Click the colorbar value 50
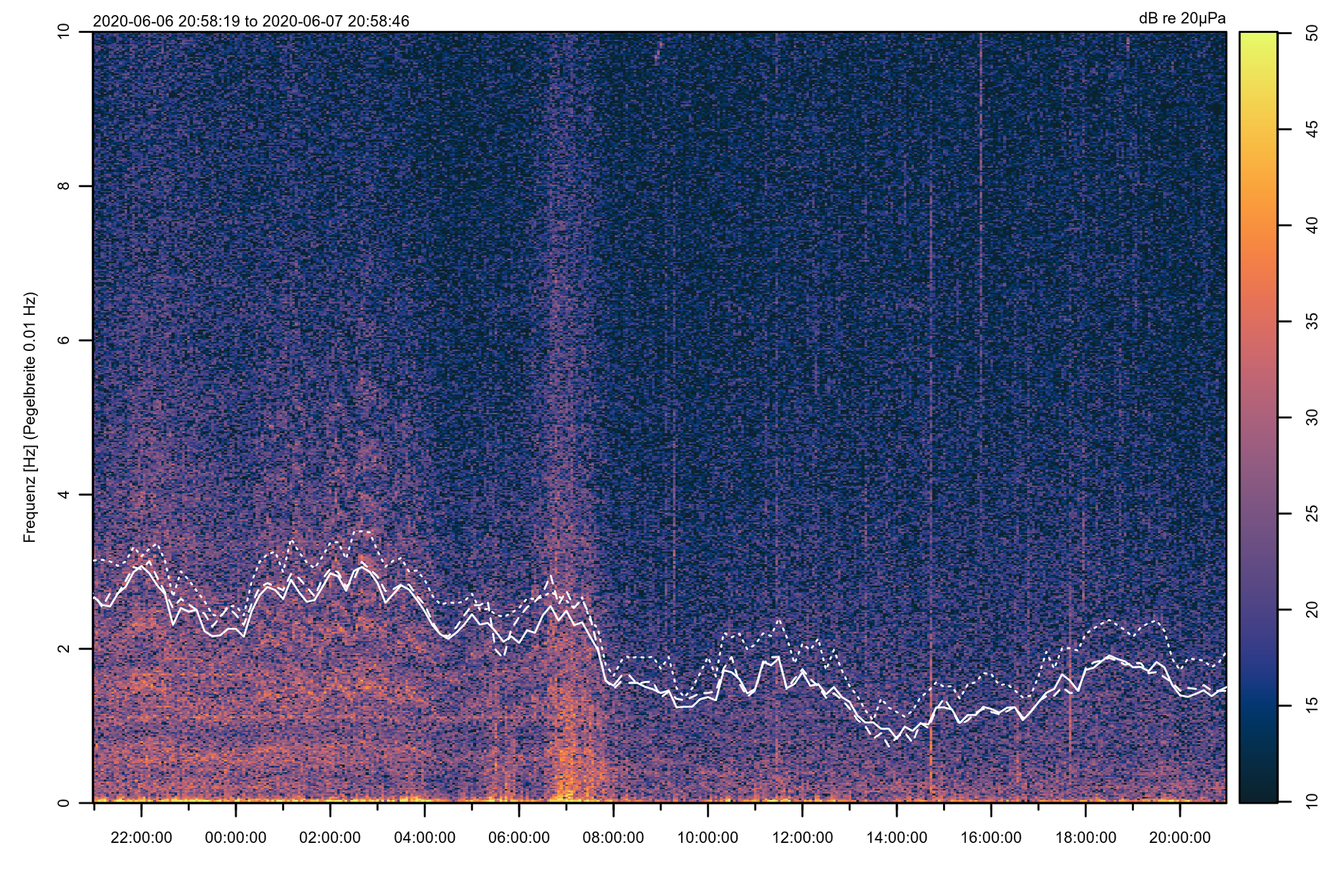 (x=1312, y=33)
